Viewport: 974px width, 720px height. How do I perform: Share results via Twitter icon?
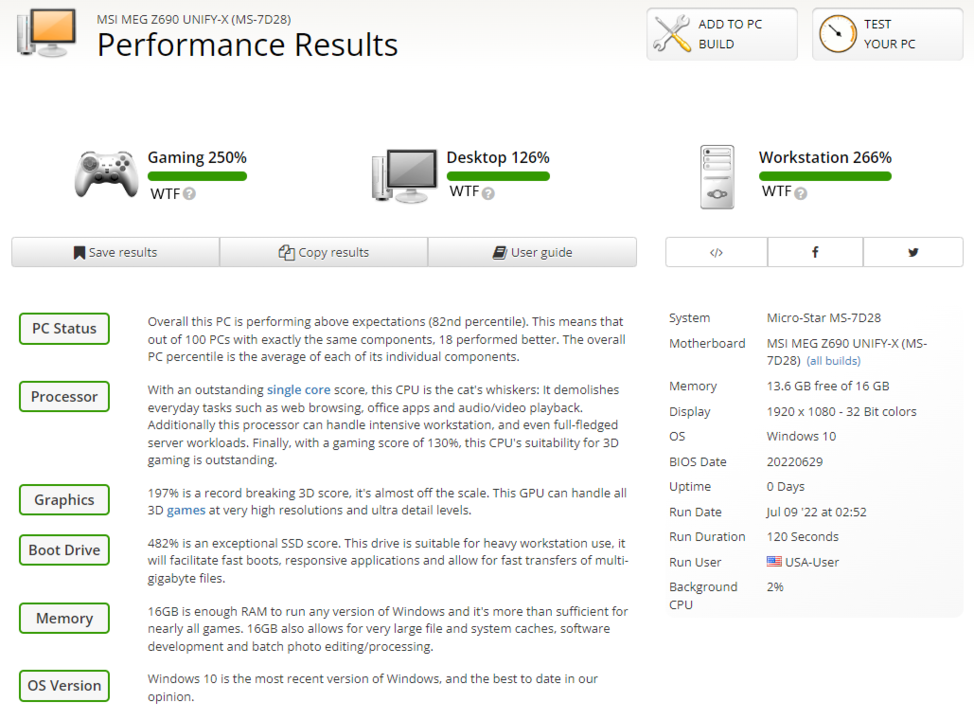[913, 253]
